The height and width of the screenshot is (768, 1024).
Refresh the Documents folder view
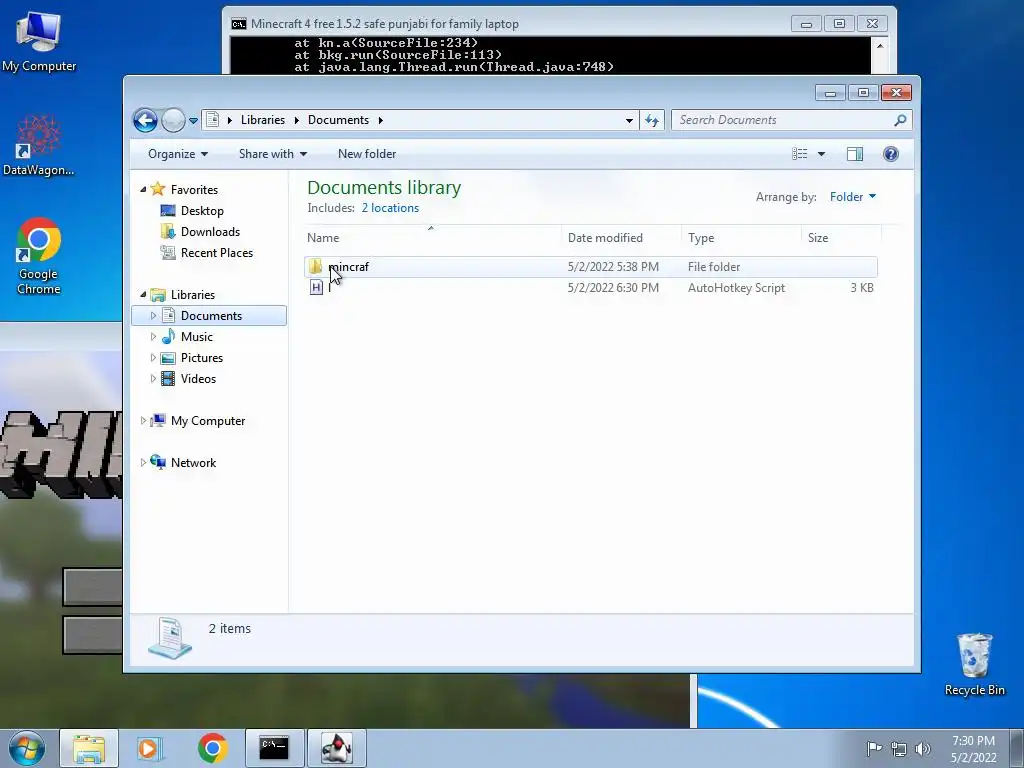(652, 120)
